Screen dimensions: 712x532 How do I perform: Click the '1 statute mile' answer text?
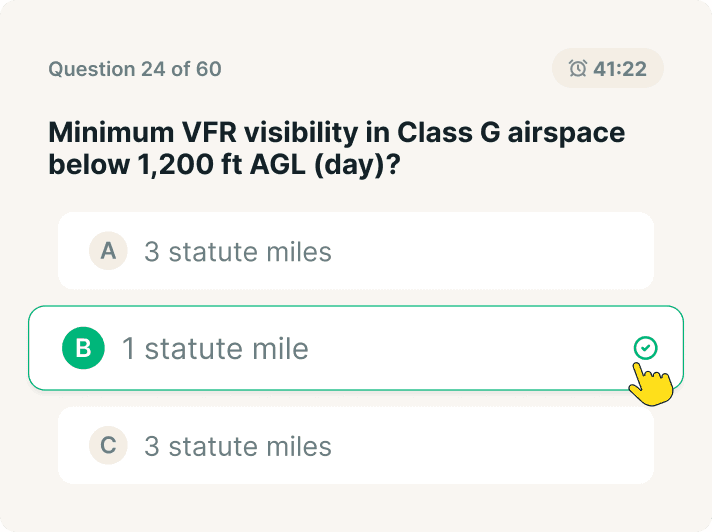[215, 348]
